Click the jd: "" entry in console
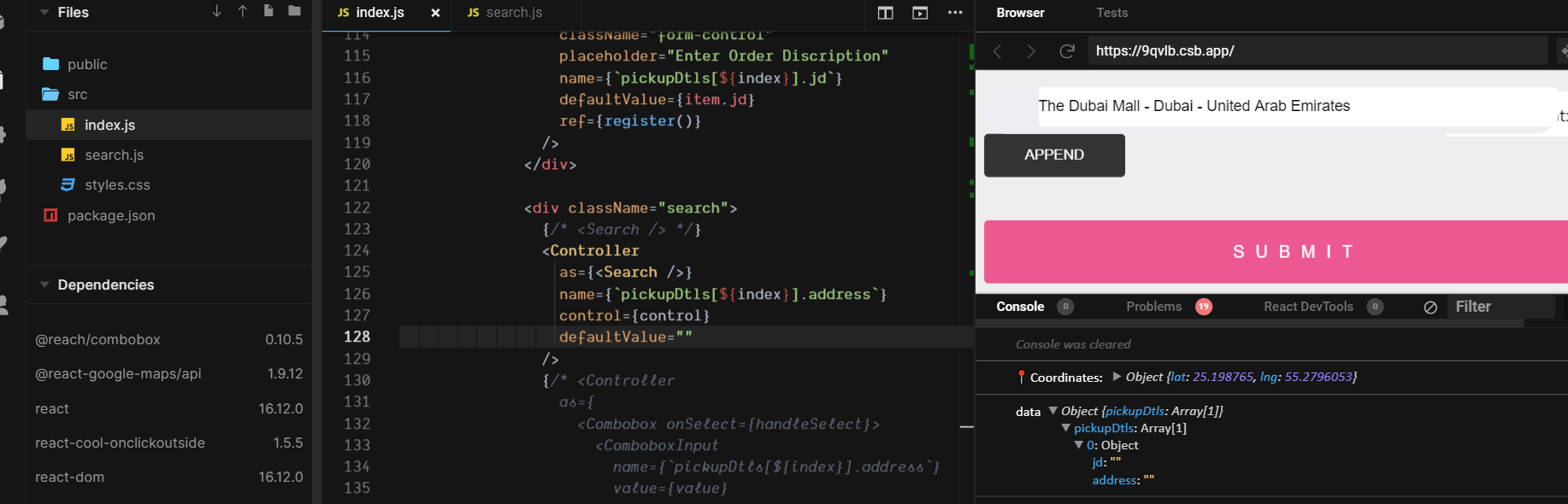Screen dimensions: 1568x504 (x=1106, y=462)
